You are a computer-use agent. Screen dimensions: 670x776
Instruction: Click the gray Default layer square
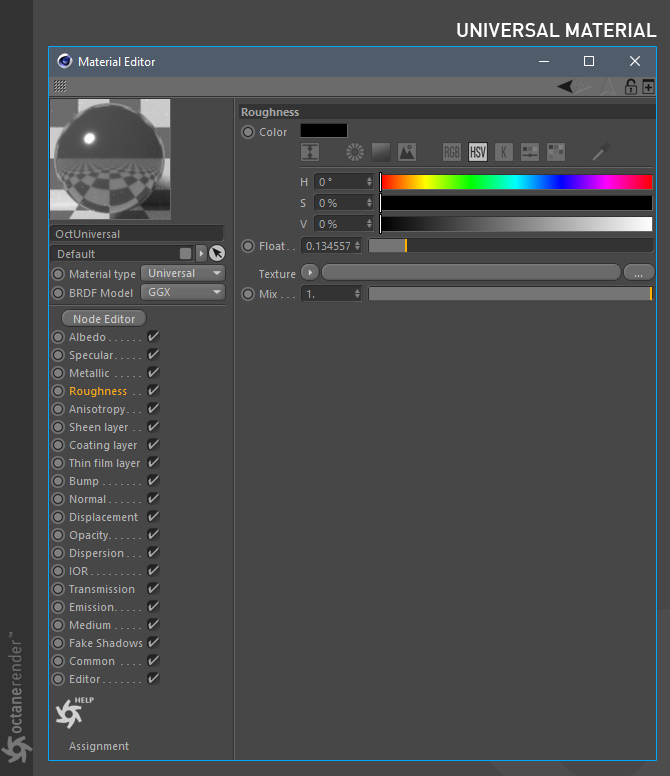186,253
